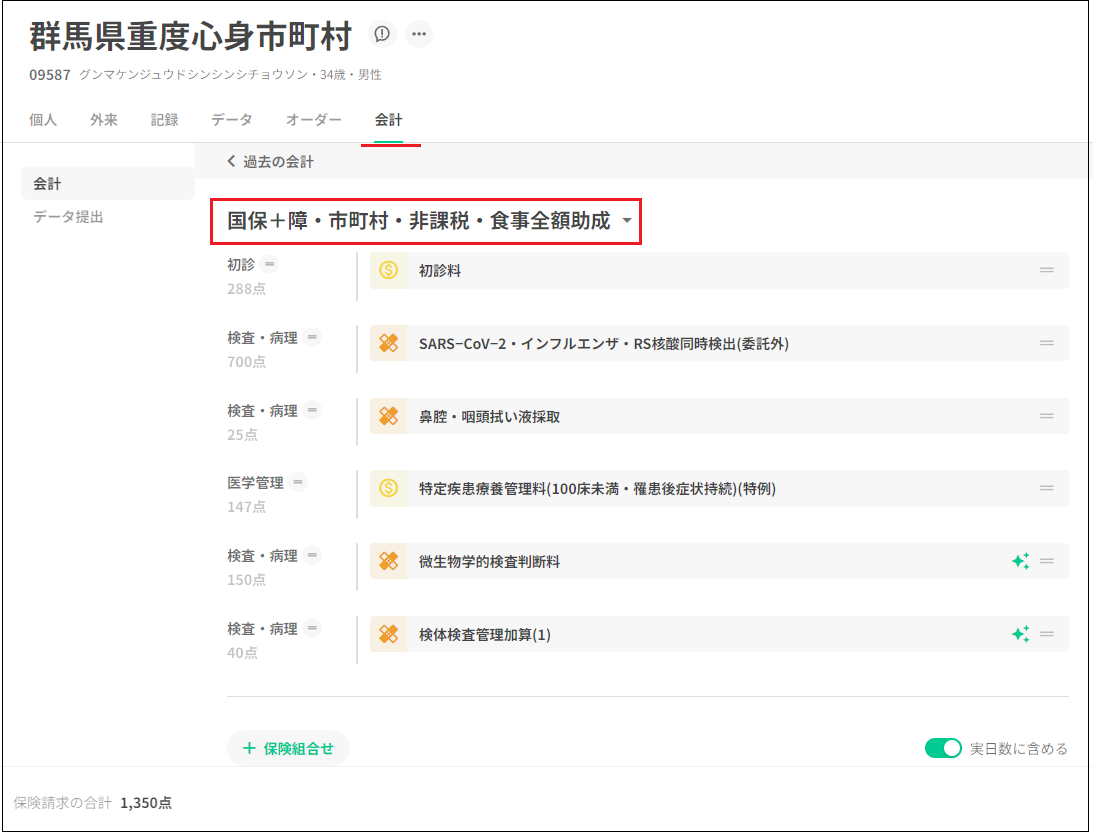Click coin icon on 特定疾患療養管理料 row
1093x835 pixels.
(389, 489)
